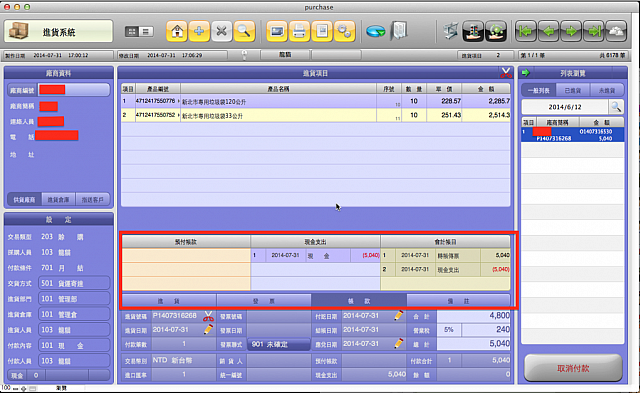Switch to the 進貨 bottom tab
The width and height of the screenshot is (640, 393).
pos(169,301)
